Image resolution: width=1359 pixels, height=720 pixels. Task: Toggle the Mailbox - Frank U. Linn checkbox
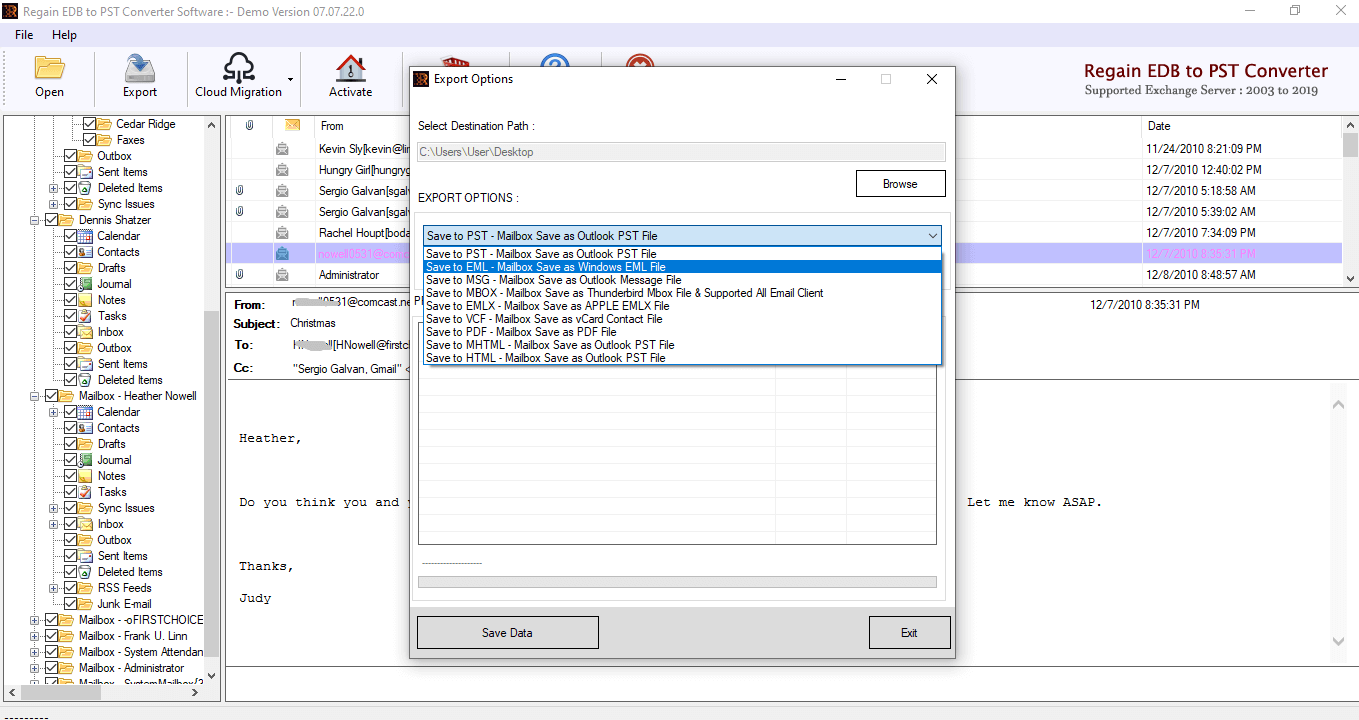click(52, 636)
